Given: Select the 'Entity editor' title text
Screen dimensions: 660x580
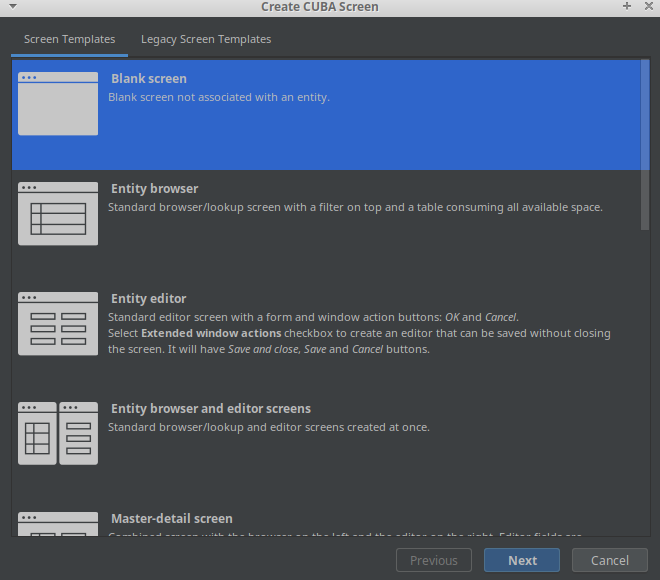Looking at the screenshot, I should pyautogui.click(x=149, y=298).
